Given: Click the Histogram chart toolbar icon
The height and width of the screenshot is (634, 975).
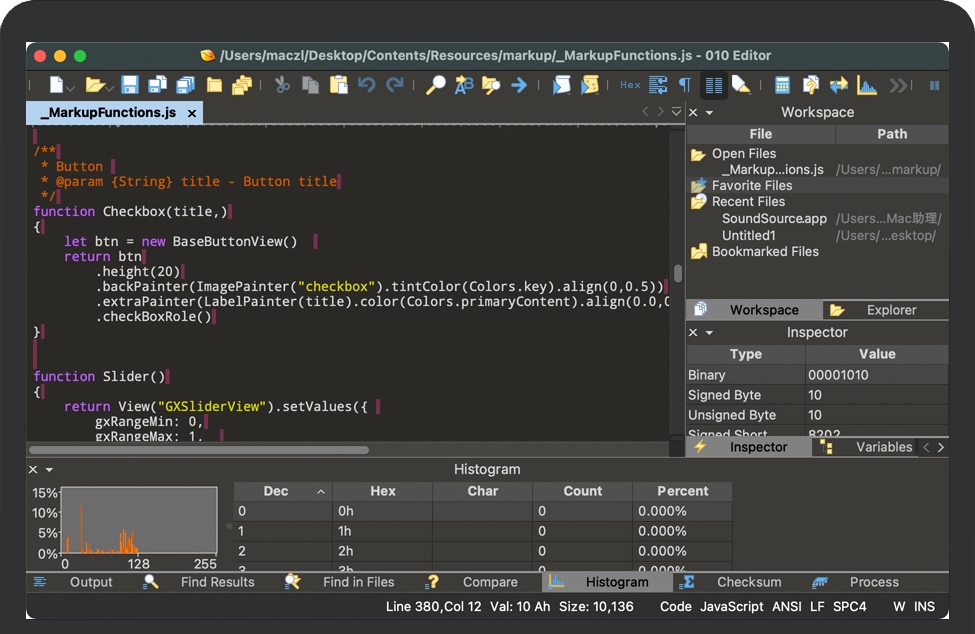Looking at the screenshot, I should [x=867, y=85].
